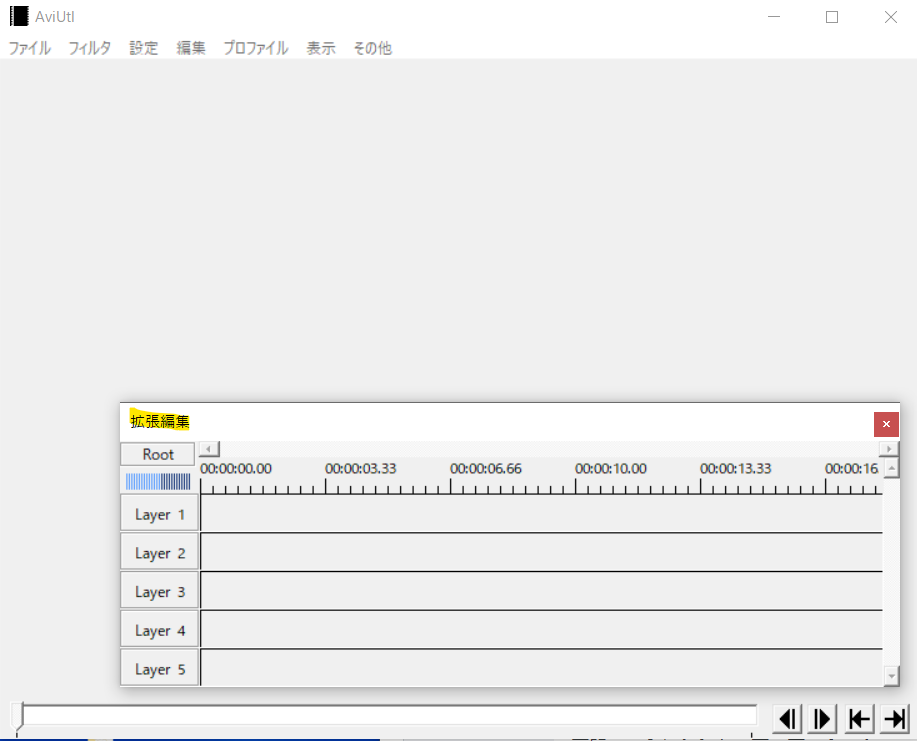The image size is (917, 741).
Task: Click the timeline zoom scale bar
Action: [x=158, y=481]
